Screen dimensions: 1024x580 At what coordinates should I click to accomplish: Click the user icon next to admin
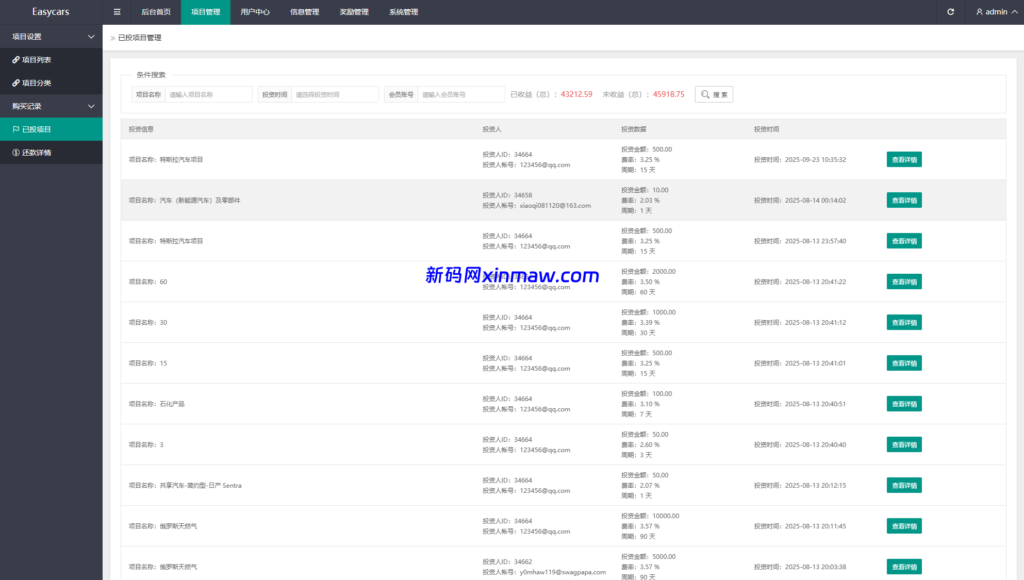(x=979, y=12)
